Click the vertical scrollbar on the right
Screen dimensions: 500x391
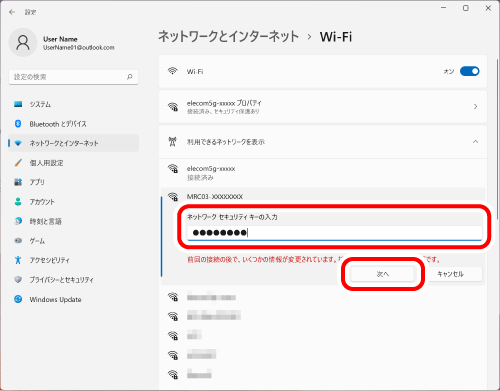(497, 138)
